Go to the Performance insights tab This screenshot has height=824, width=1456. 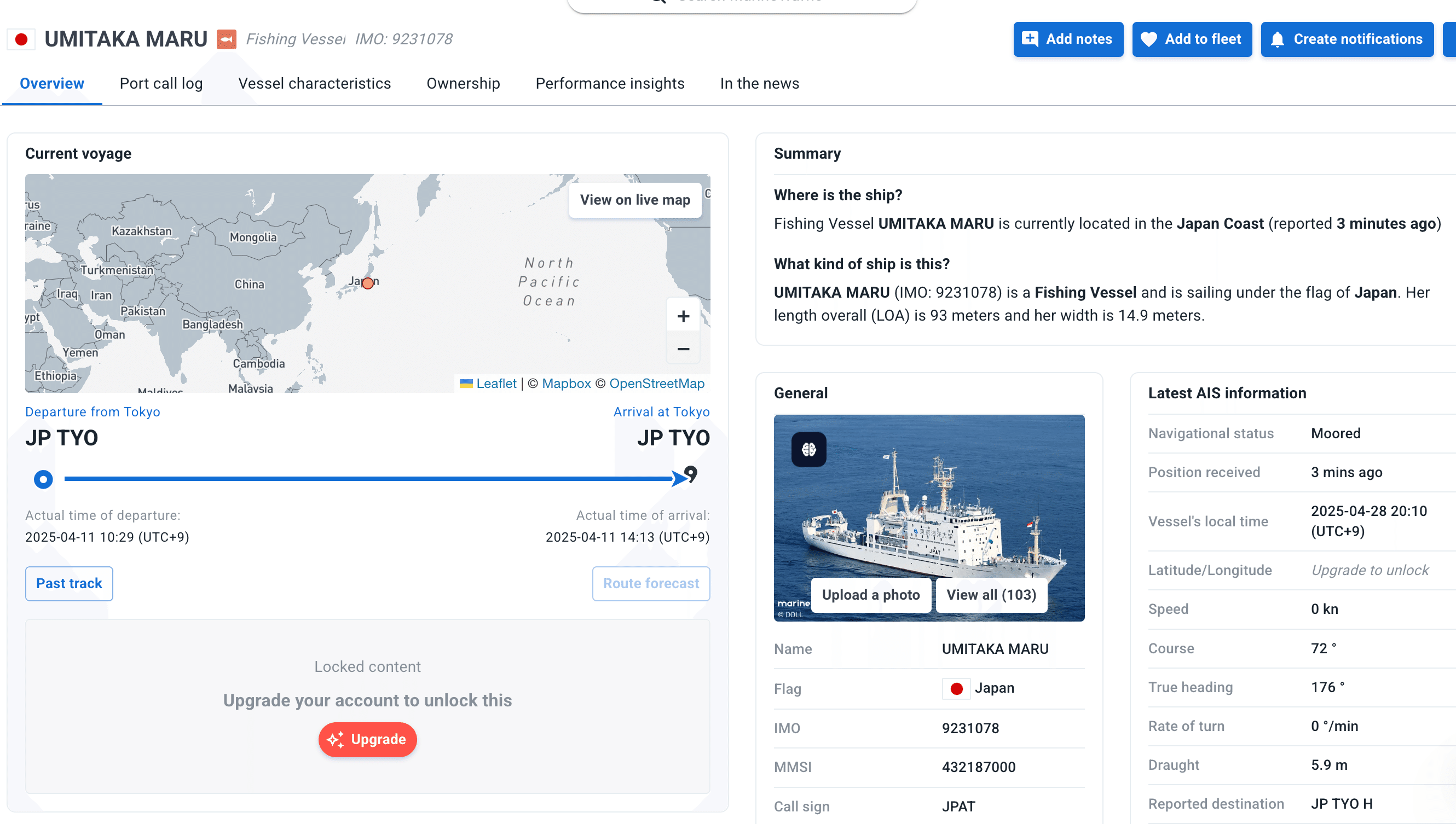[x=610, y=84]
